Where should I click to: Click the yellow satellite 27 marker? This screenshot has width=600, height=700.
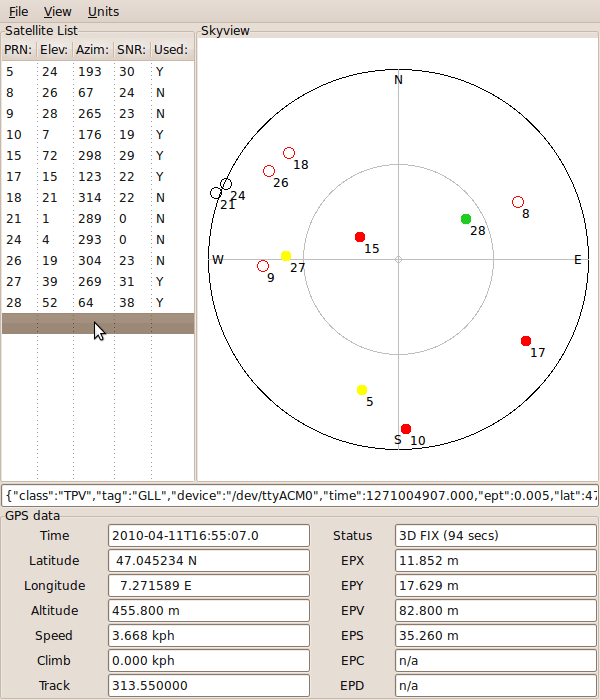coord(286,256)
